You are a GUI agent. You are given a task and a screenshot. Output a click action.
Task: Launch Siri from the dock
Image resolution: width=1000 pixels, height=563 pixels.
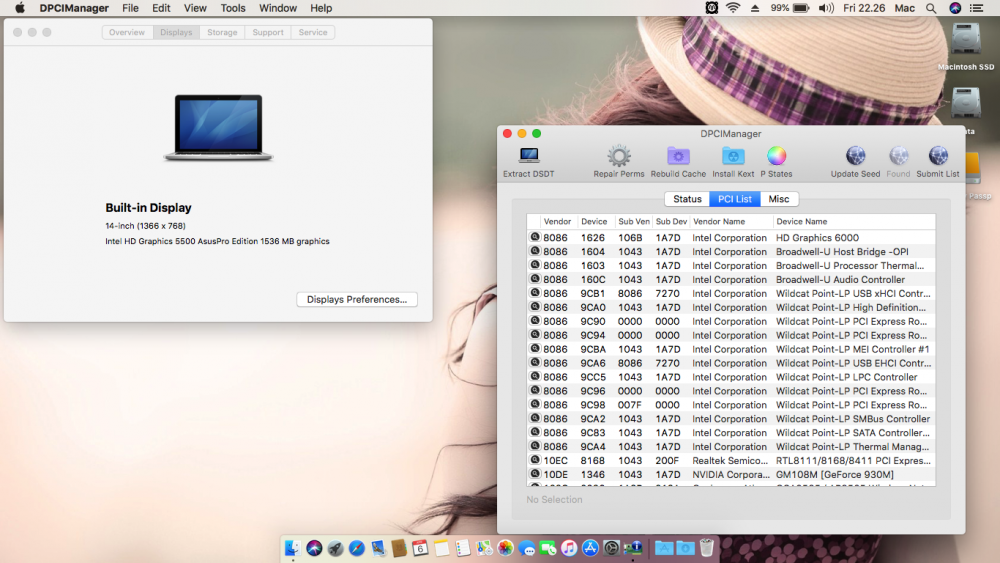click(314, 548)
